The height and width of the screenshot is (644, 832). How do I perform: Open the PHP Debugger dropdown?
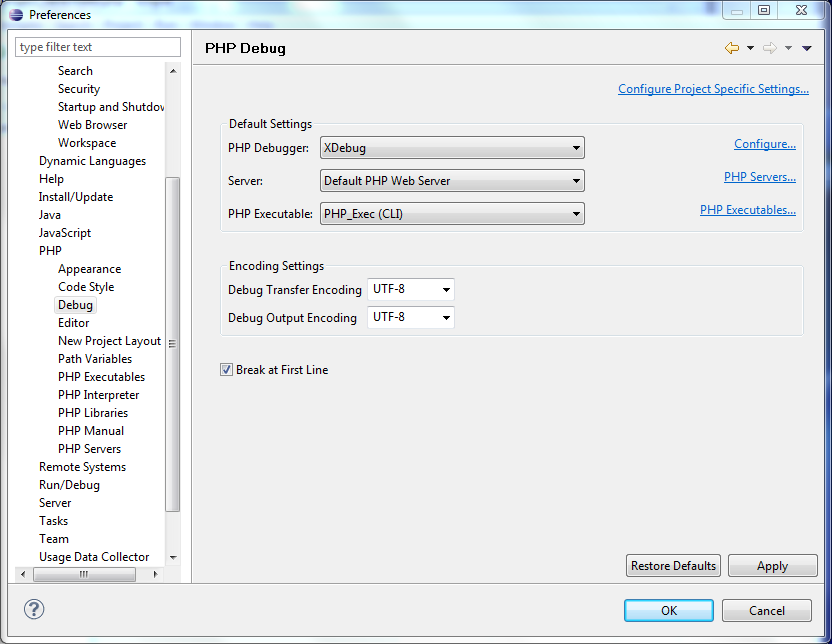tap(452, 148)
